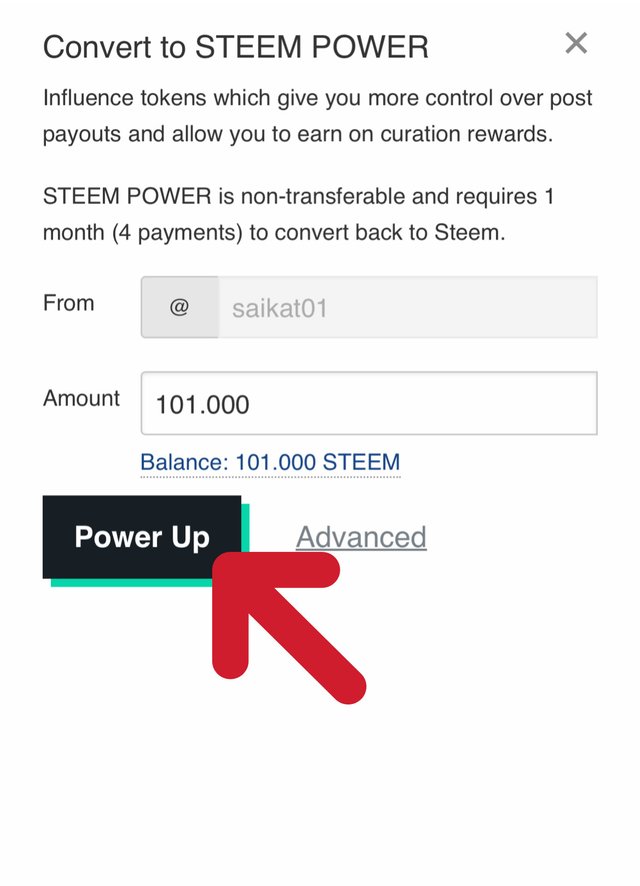Focus the Amount input field

point(368,404)
